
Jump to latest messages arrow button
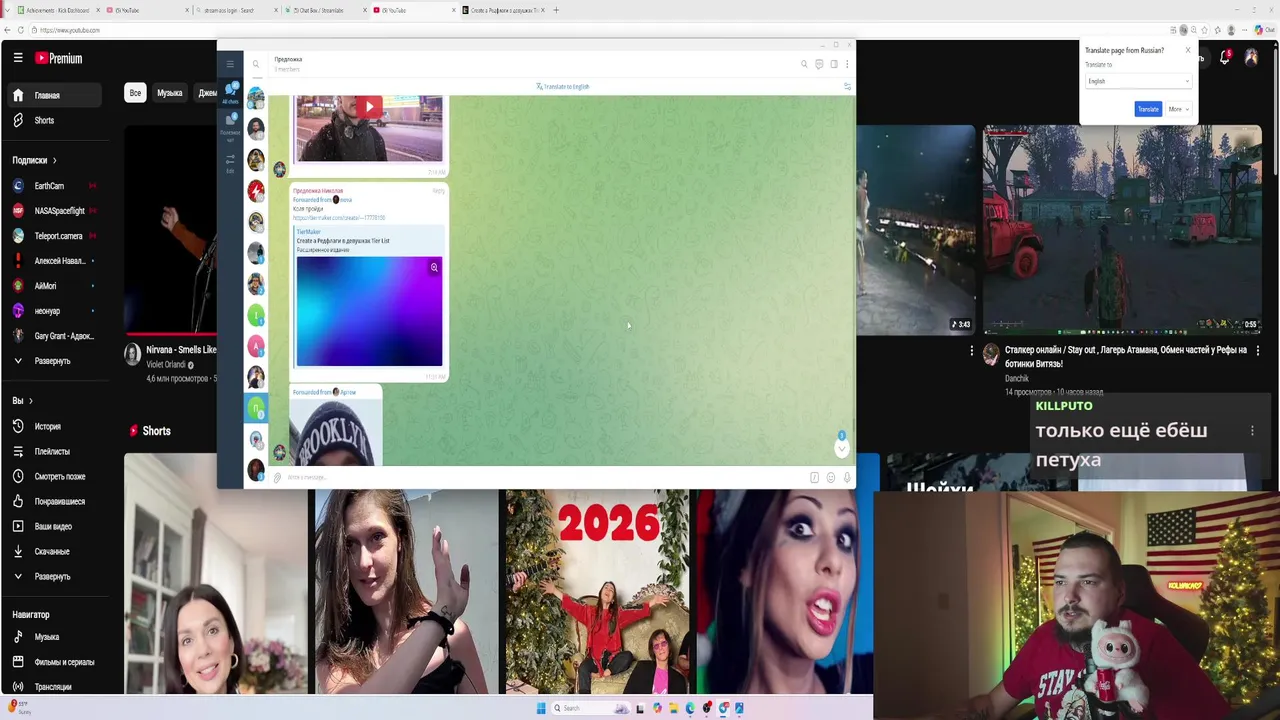pos(841,448)
